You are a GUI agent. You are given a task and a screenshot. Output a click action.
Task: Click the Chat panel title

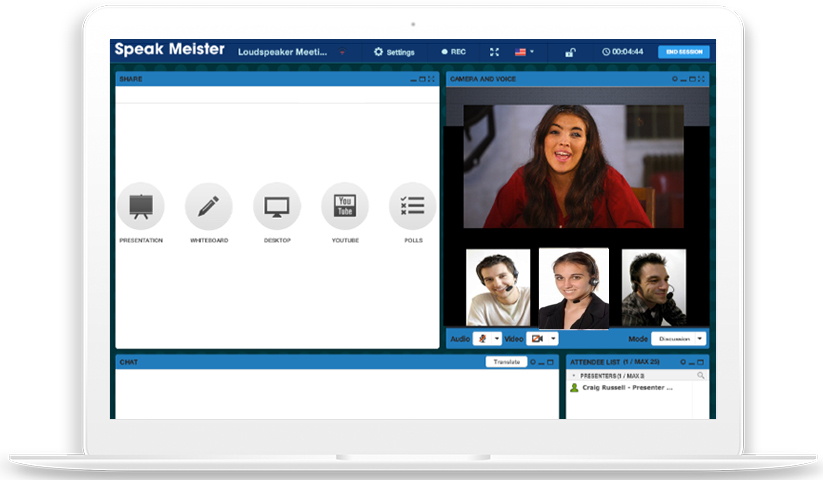[129, 362]
